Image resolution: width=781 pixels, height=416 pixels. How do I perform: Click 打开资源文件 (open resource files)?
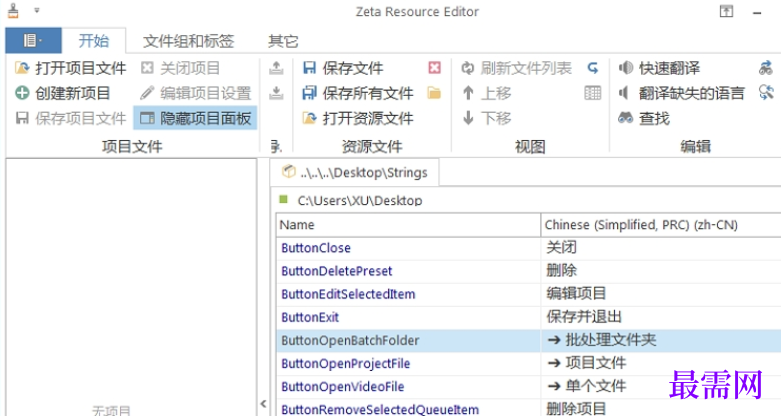358,118
